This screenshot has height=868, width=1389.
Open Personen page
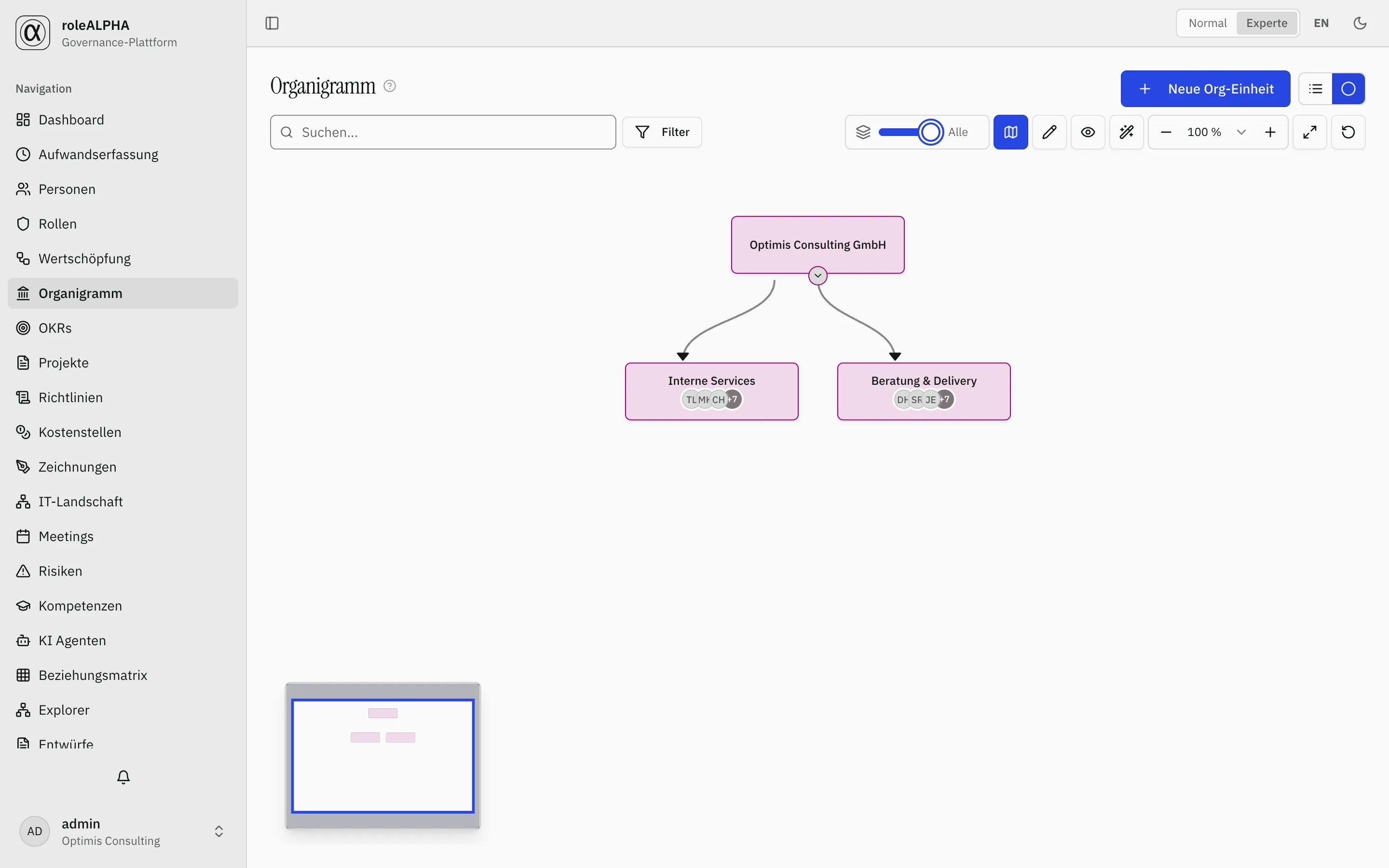(x=123, y=189)
